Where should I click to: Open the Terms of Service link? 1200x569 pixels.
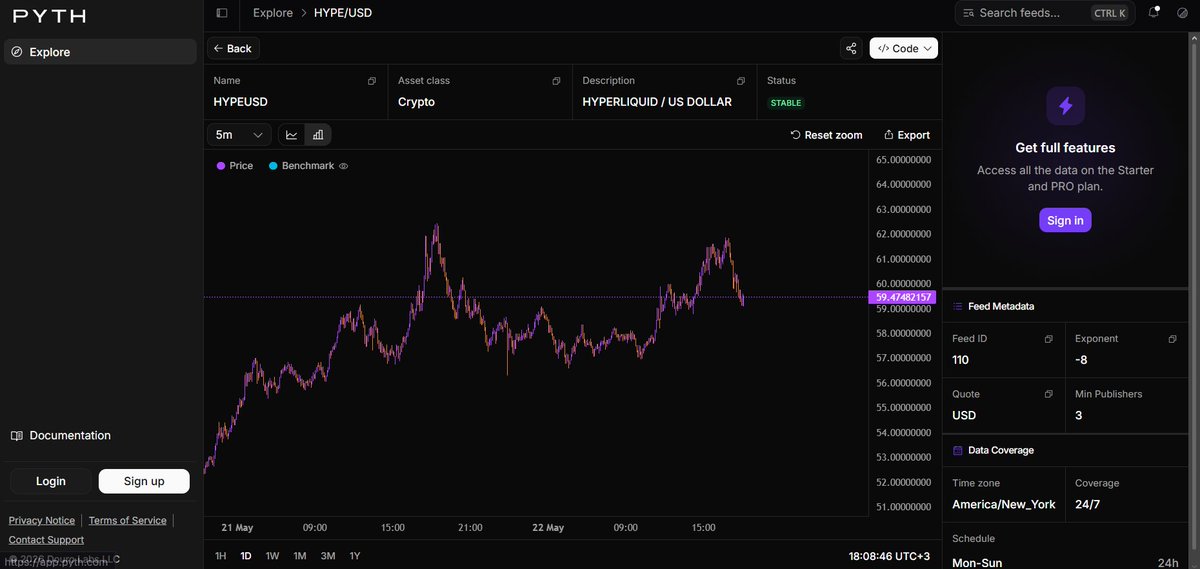[128, 520]
